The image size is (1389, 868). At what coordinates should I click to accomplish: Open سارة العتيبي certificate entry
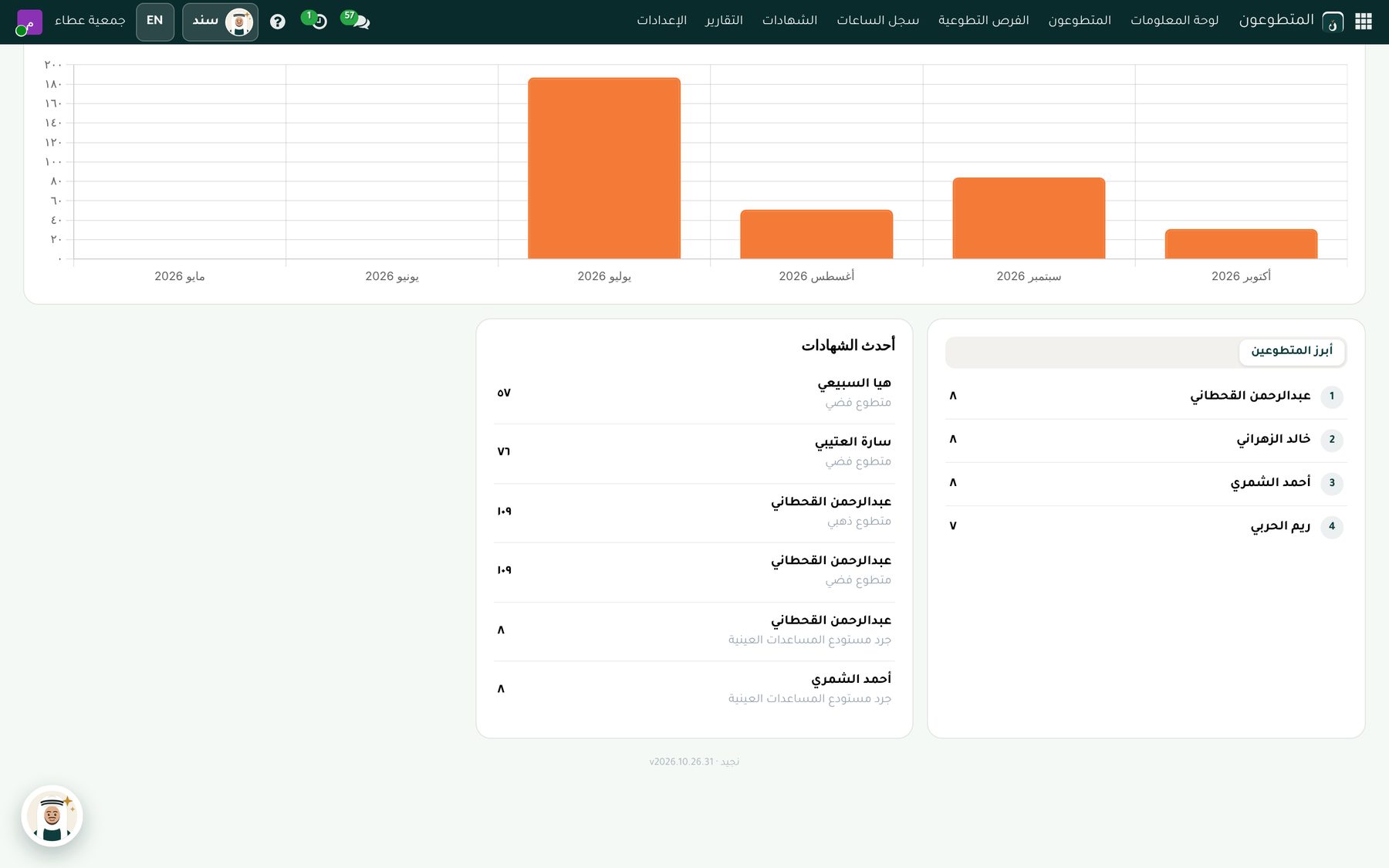click(694, 452)
